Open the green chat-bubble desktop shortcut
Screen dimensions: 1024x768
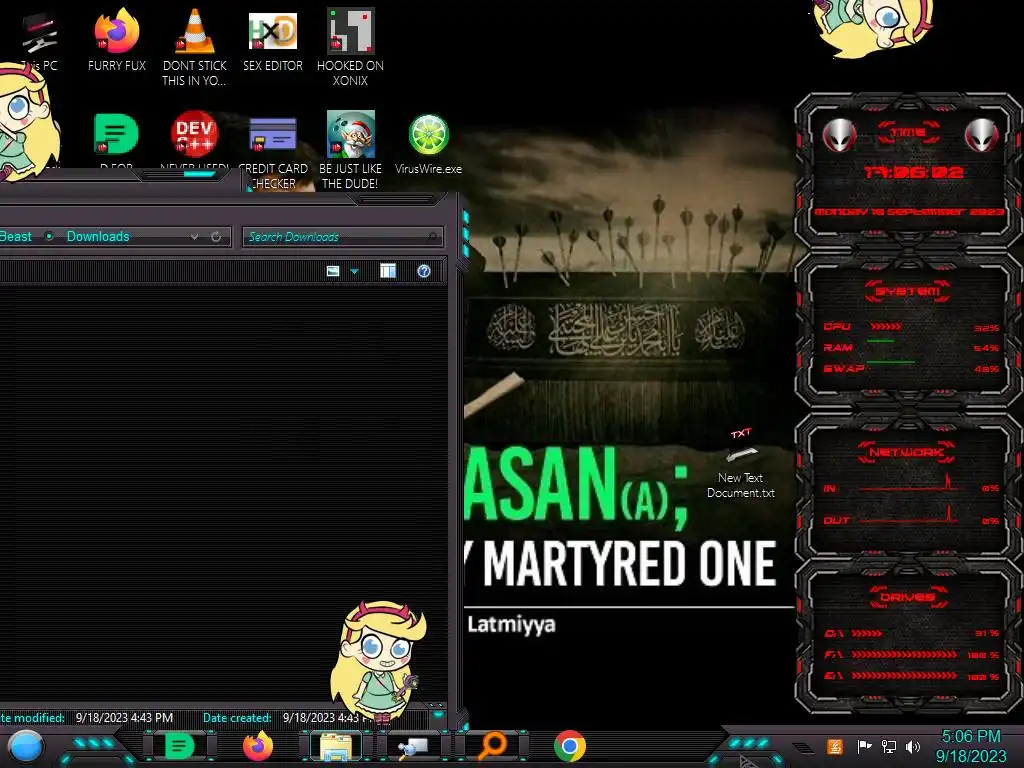click(x=116, y=134)
